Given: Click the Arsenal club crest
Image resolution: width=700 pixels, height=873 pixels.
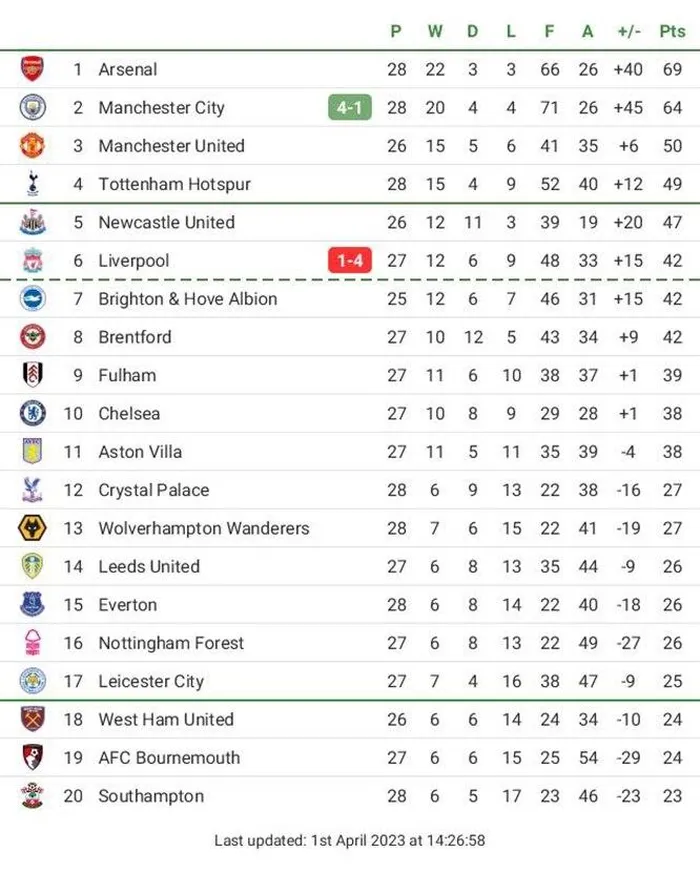Looking at the screenshot, I should click(33, 69).
